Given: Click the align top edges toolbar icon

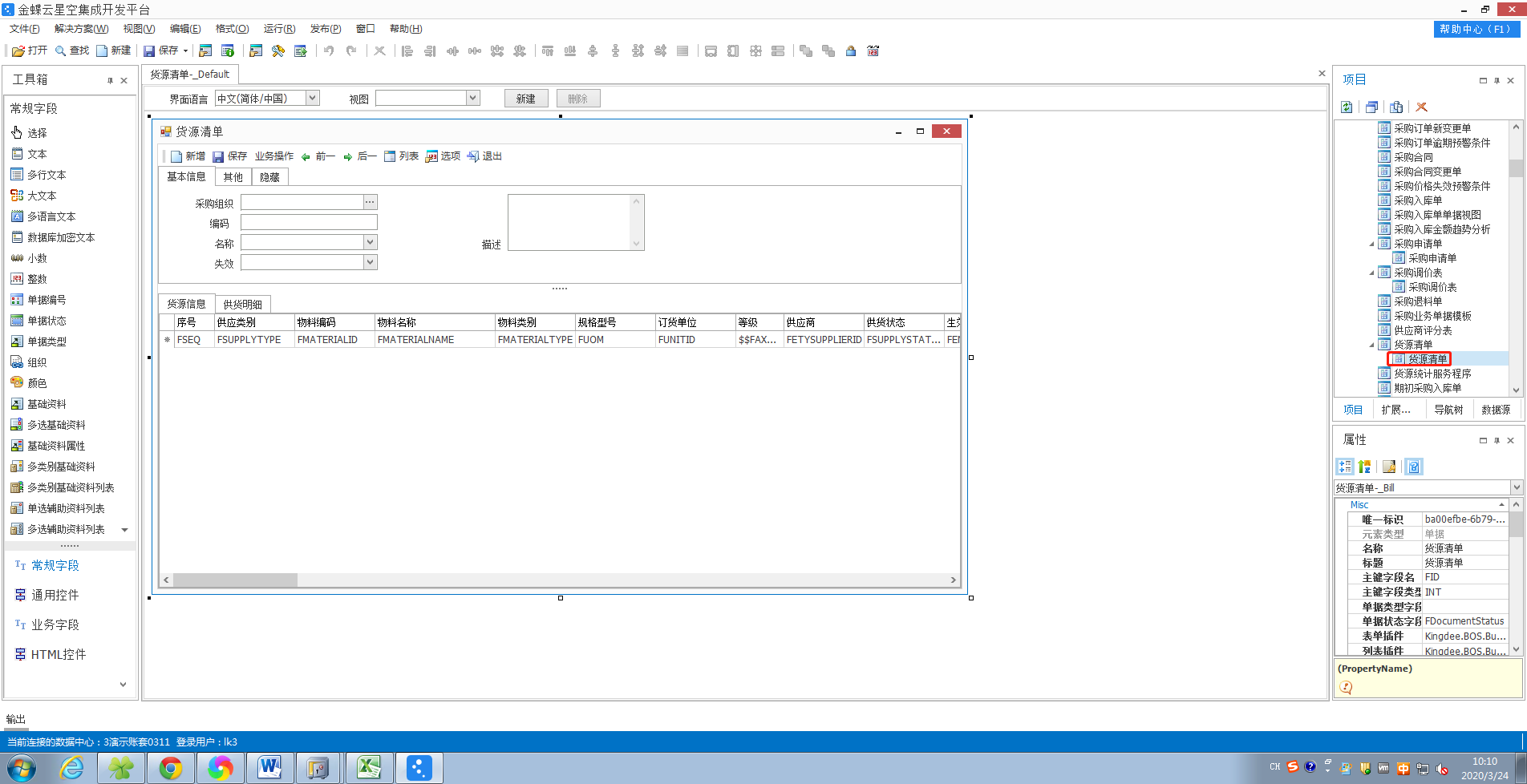Looking at the screenshot, I should tap(548, 51).
